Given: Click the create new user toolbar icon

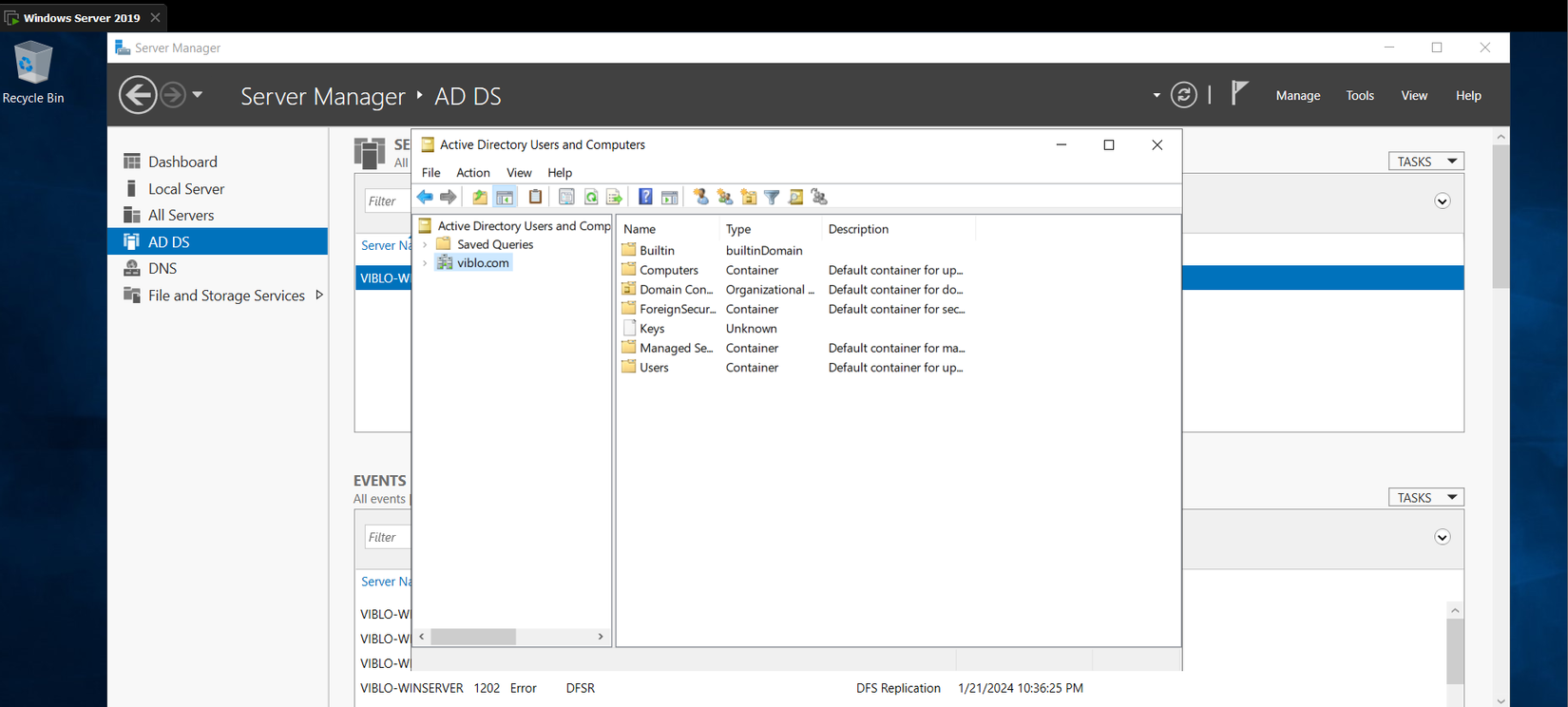Looking at the screenshot, I should 701,197.
